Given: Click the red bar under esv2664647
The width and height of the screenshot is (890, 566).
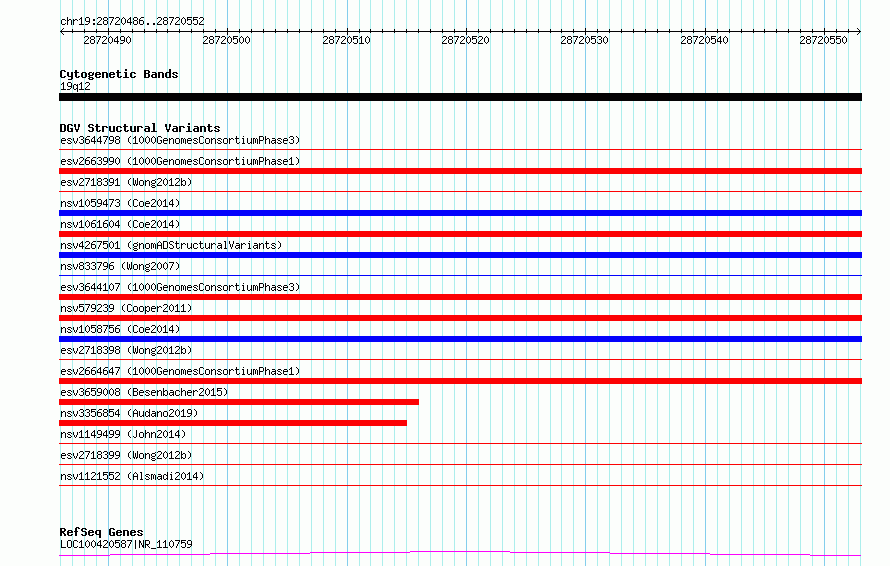Looking at the screenshot, I should 460,381.
